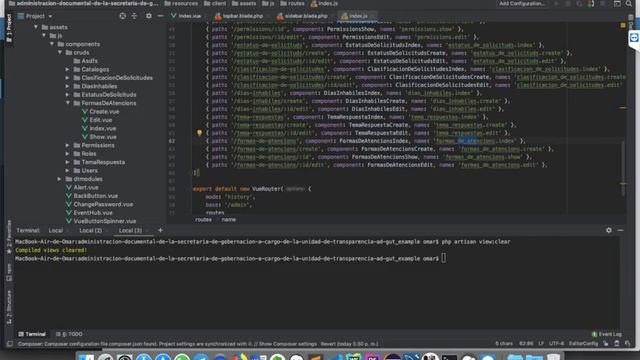Open the 6: TODO tool window
The image size is (640, 360).
(69, 334)
